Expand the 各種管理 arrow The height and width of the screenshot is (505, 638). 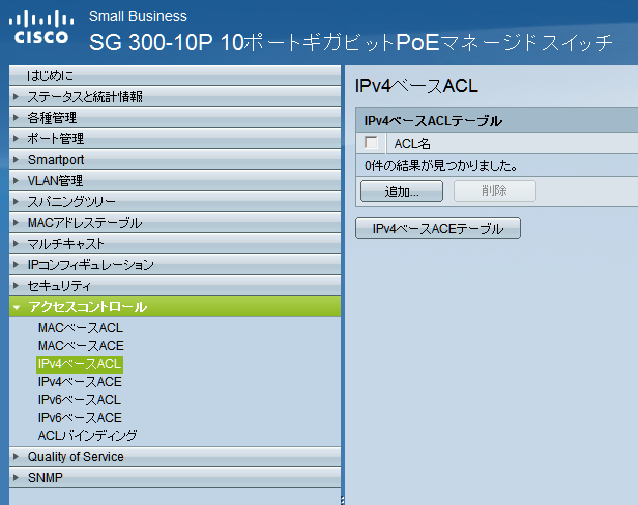pyautogui.click(x=16, y=118)
